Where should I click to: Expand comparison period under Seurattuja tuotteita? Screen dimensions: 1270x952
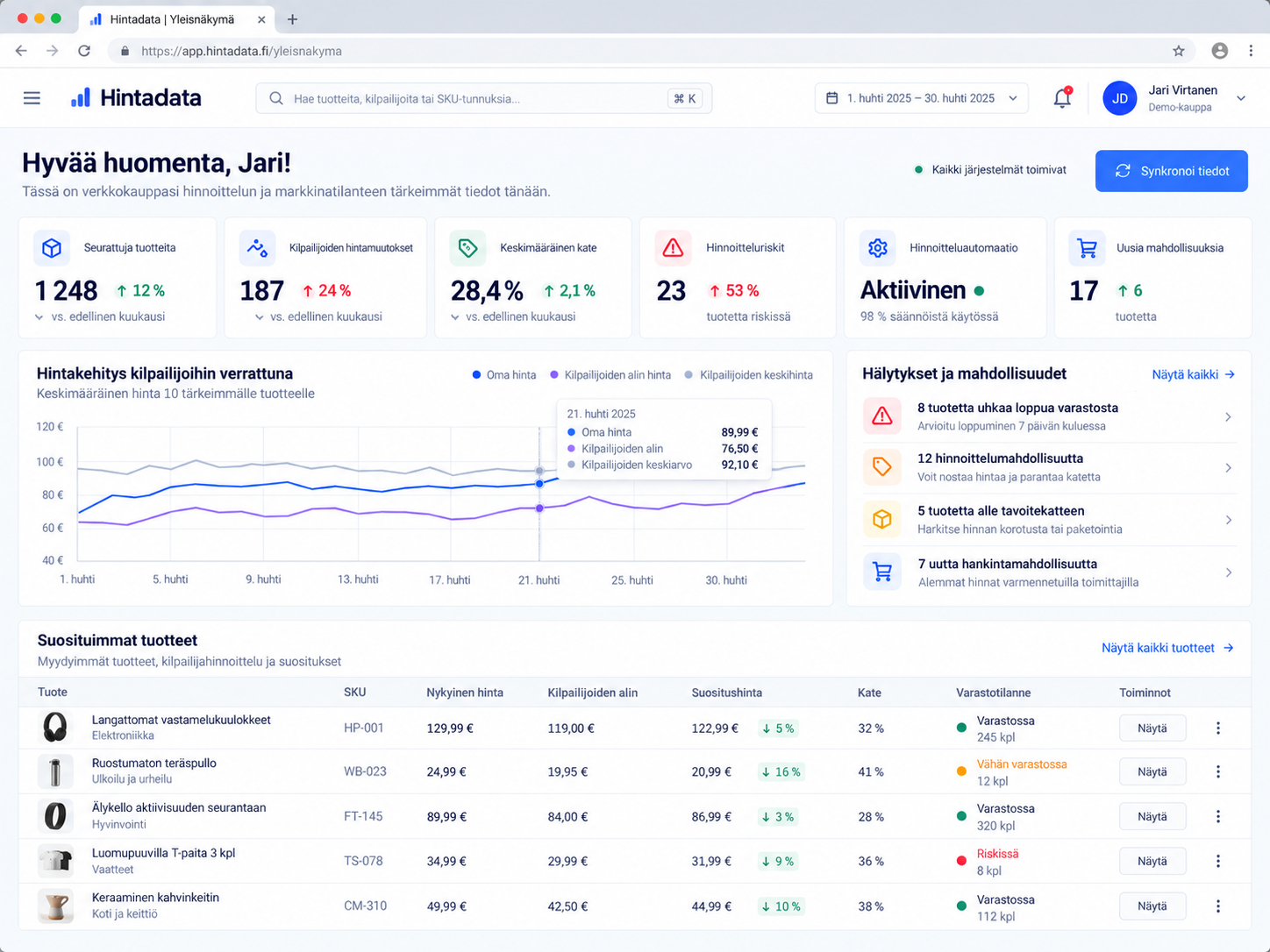click(39, 317)
